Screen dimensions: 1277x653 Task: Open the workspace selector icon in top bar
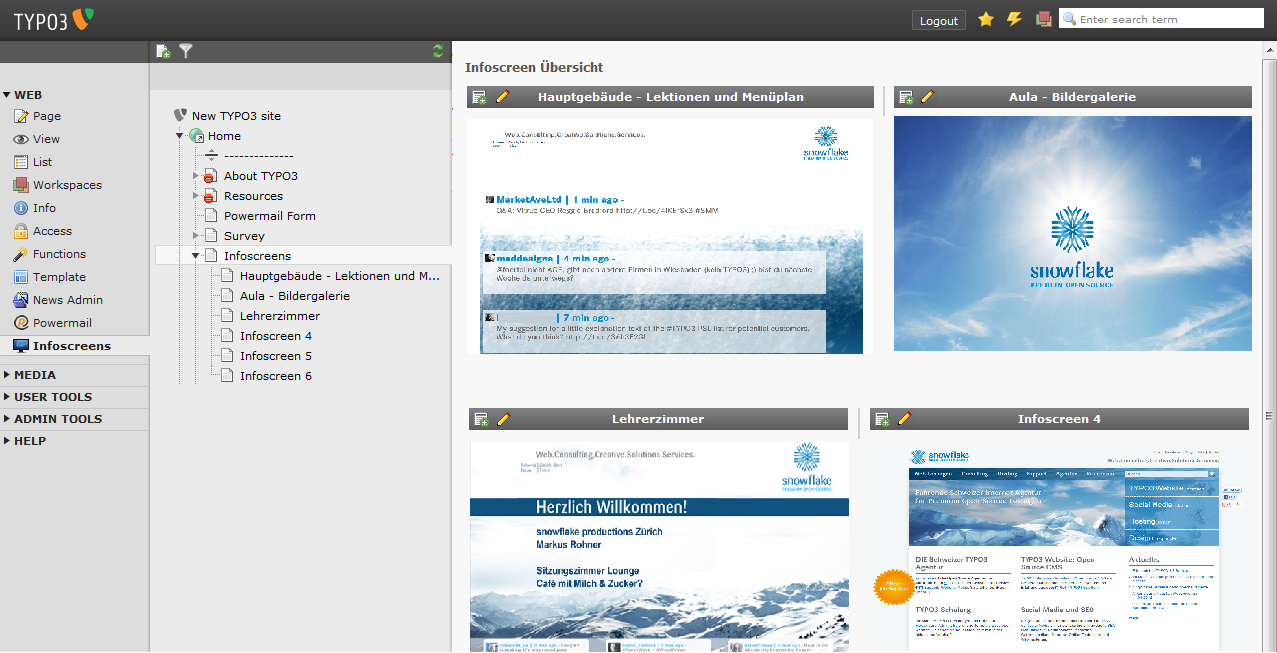1044,19
